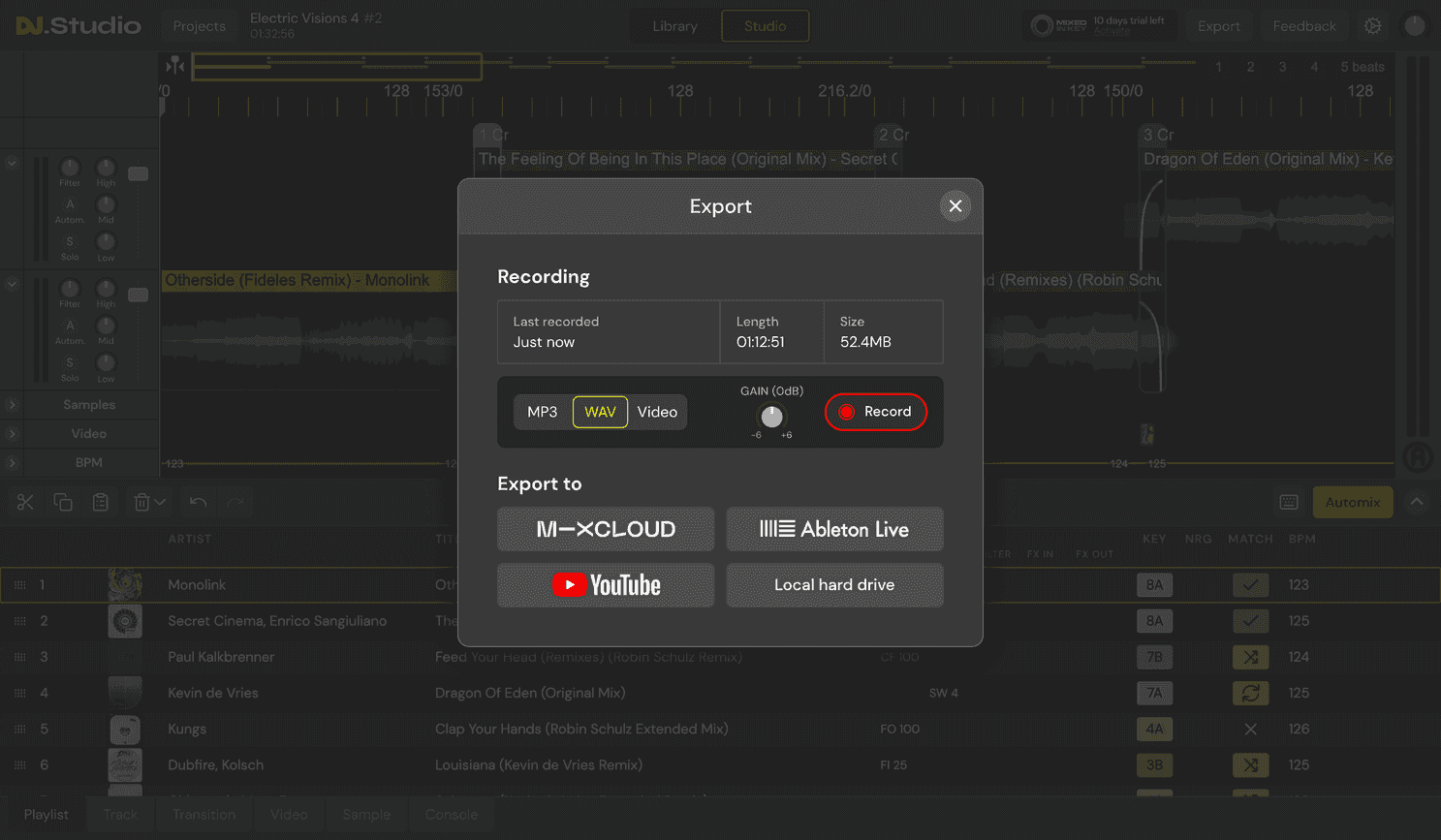The width and height of the screenshot is (1441, 840).
Task: Click the undo arrow icon
Action: [200, 502]
